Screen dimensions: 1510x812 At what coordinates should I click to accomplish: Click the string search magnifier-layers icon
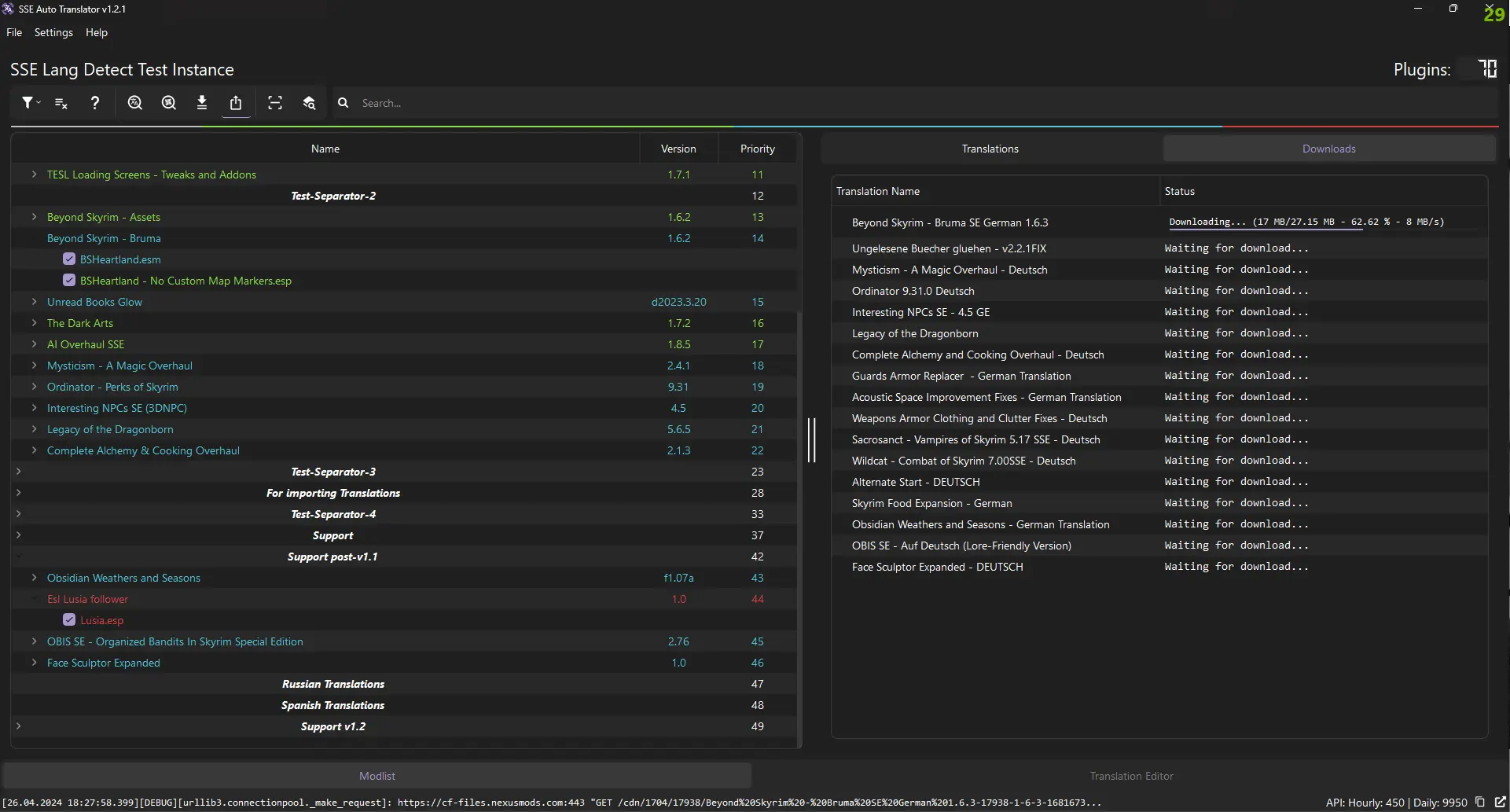[x=309, y=103]
